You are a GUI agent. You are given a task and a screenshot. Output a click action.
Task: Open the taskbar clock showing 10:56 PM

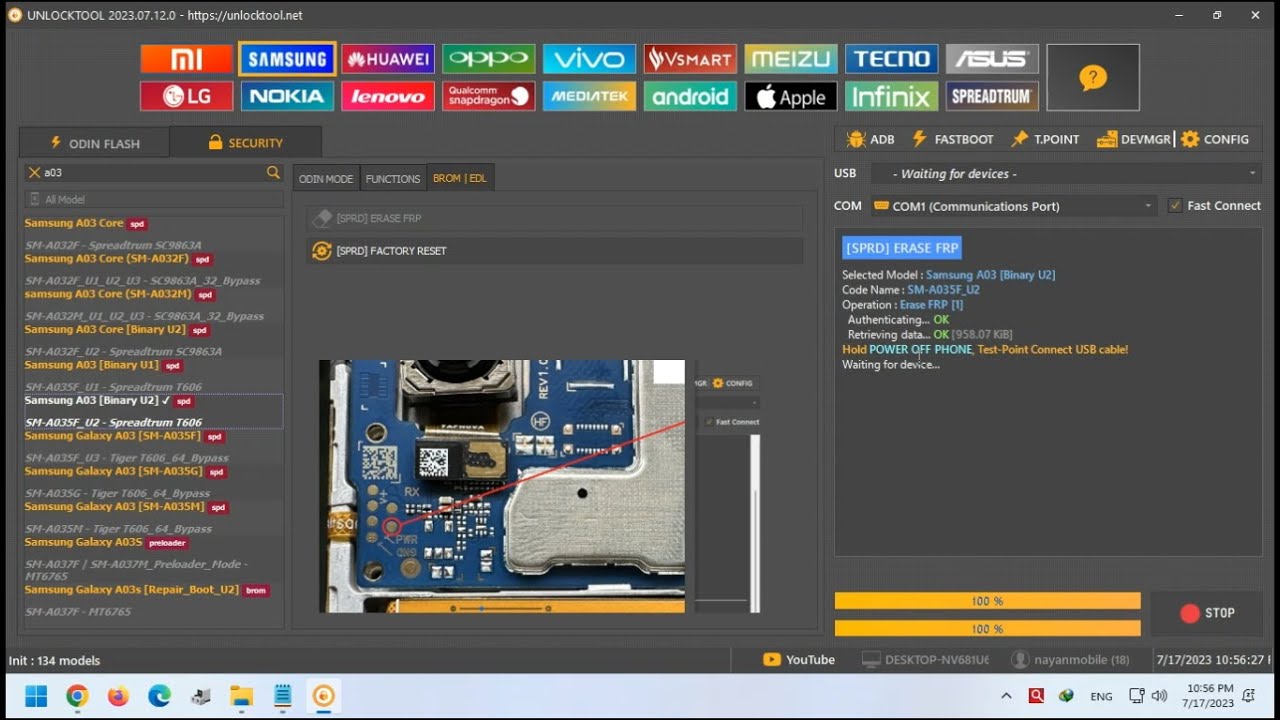pos(1207,696)
